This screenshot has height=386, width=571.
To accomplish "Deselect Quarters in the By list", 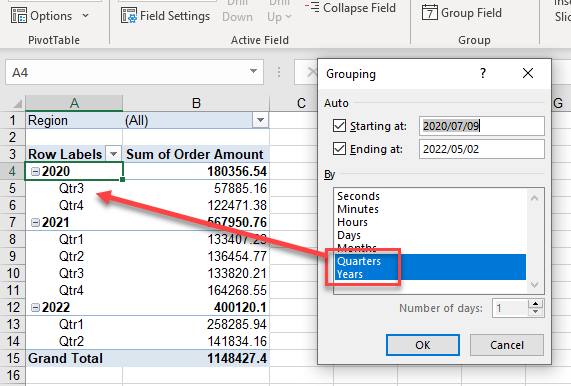I will 430,261.
